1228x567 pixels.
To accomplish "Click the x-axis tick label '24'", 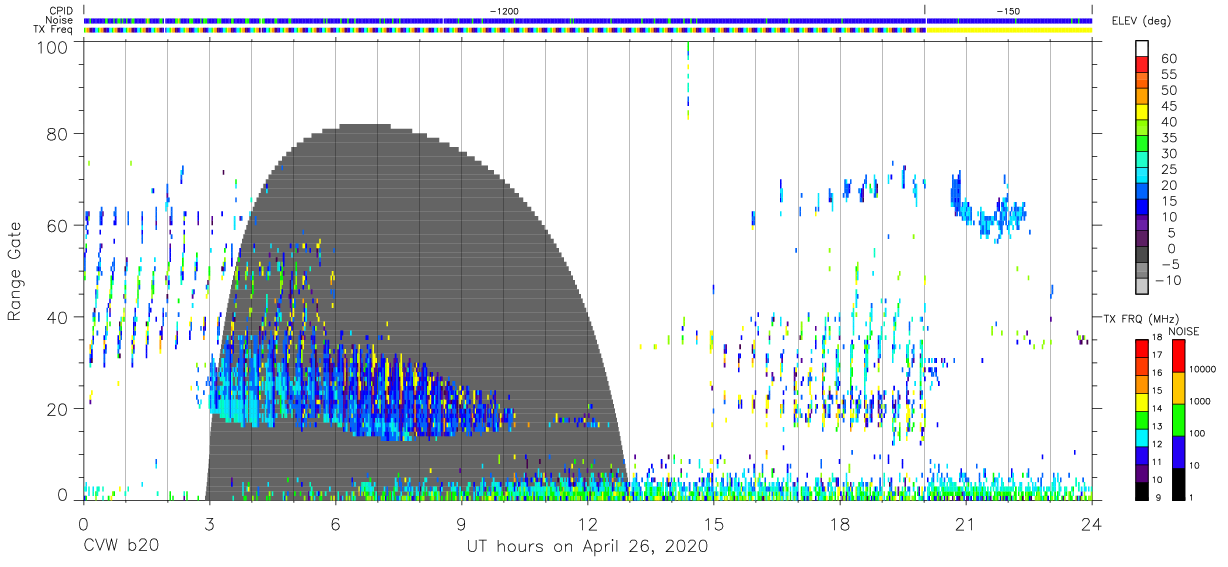I will click(1092, 524).
